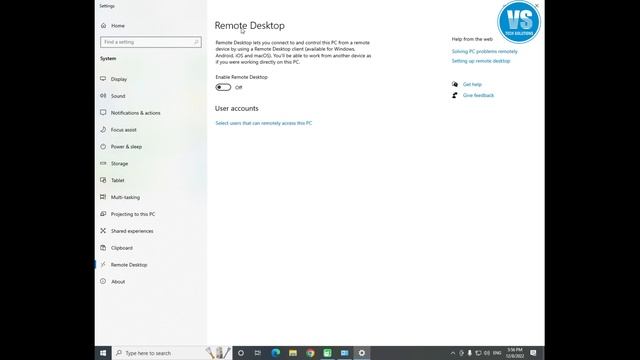Open Task View on the taskbar

point(258,353)
